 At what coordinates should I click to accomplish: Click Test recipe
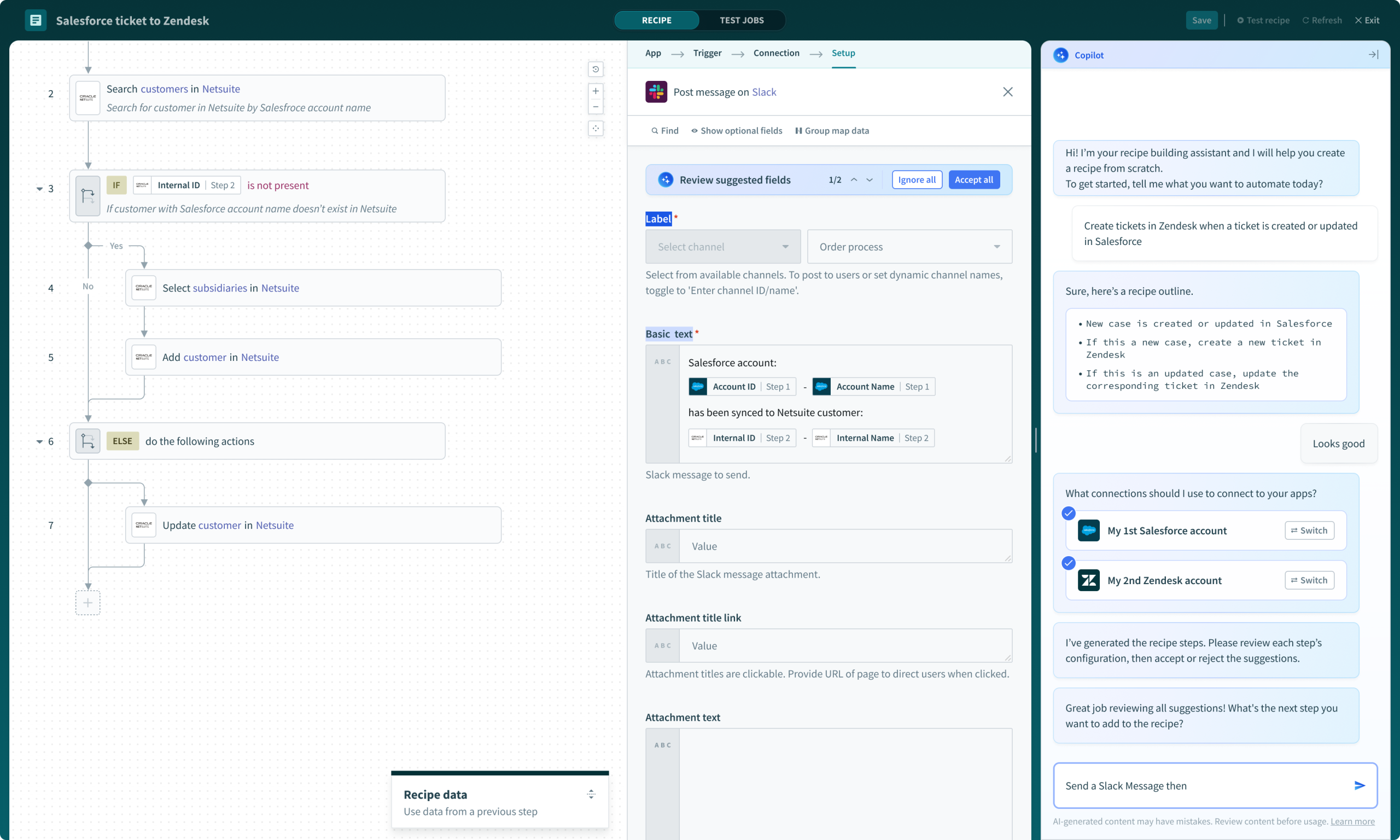click(x=1263, y=20)
